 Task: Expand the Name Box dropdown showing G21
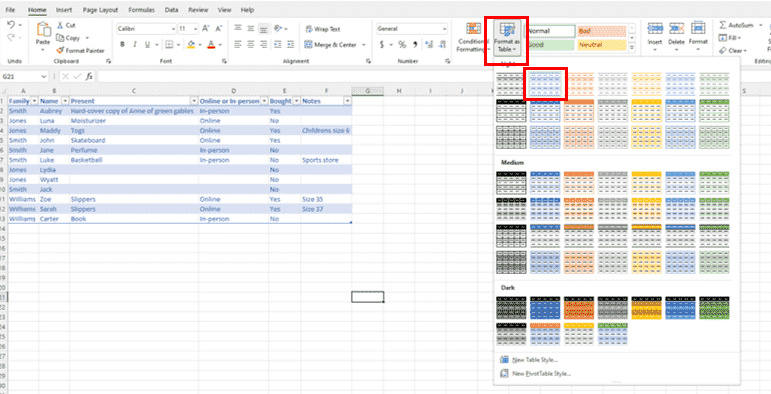(x=44, y=77)
